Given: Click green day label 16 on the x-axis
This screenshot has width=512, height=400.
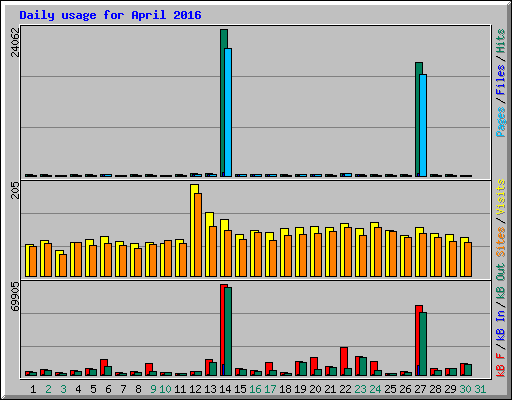Looking at the screenshot, I should (x=255, y=389).
